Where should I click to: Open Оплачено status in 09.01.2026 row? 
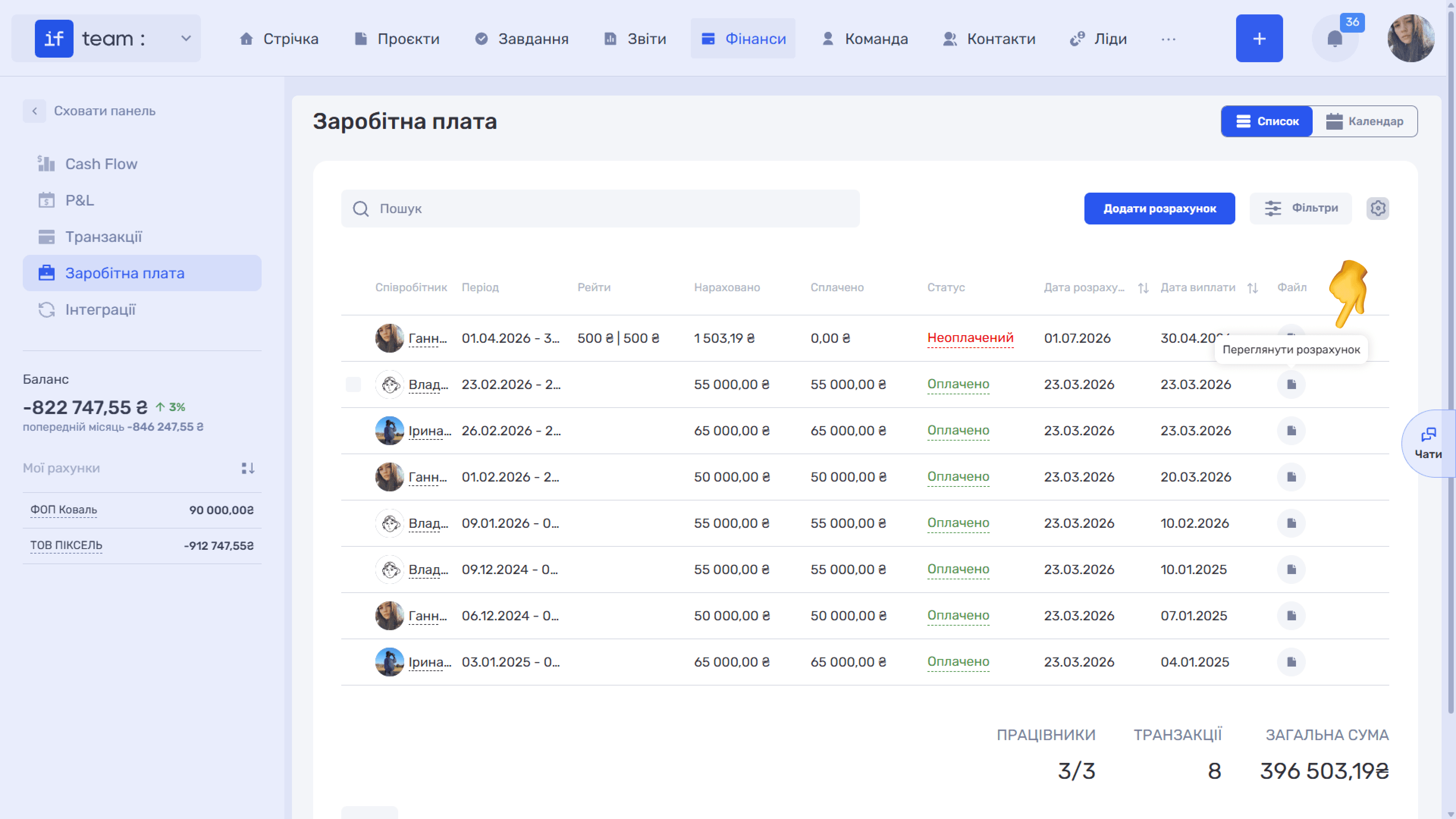point(958,523)
